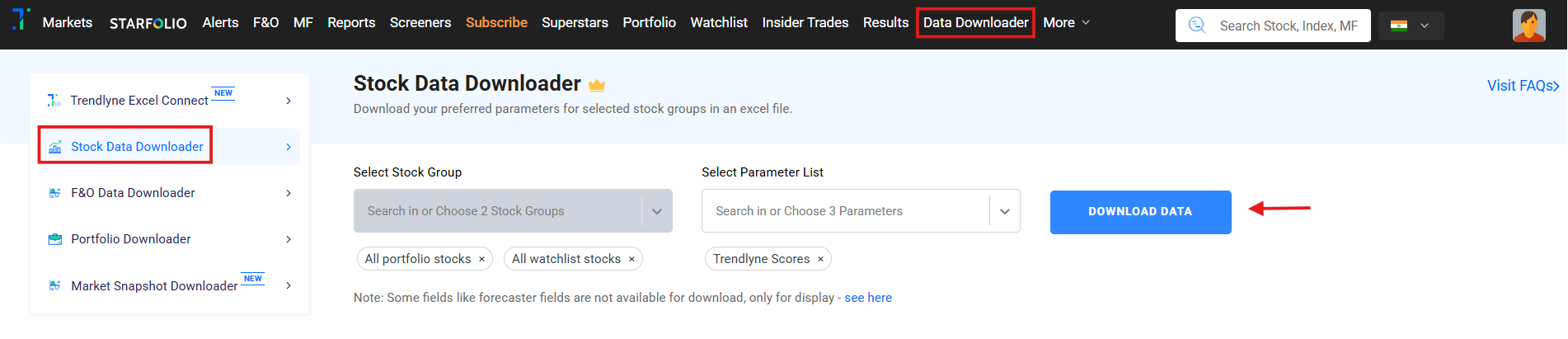Screen dimensions: 1568x339
Task: Click the Search Stock, Index, MF field
Action: [1288, 26]
